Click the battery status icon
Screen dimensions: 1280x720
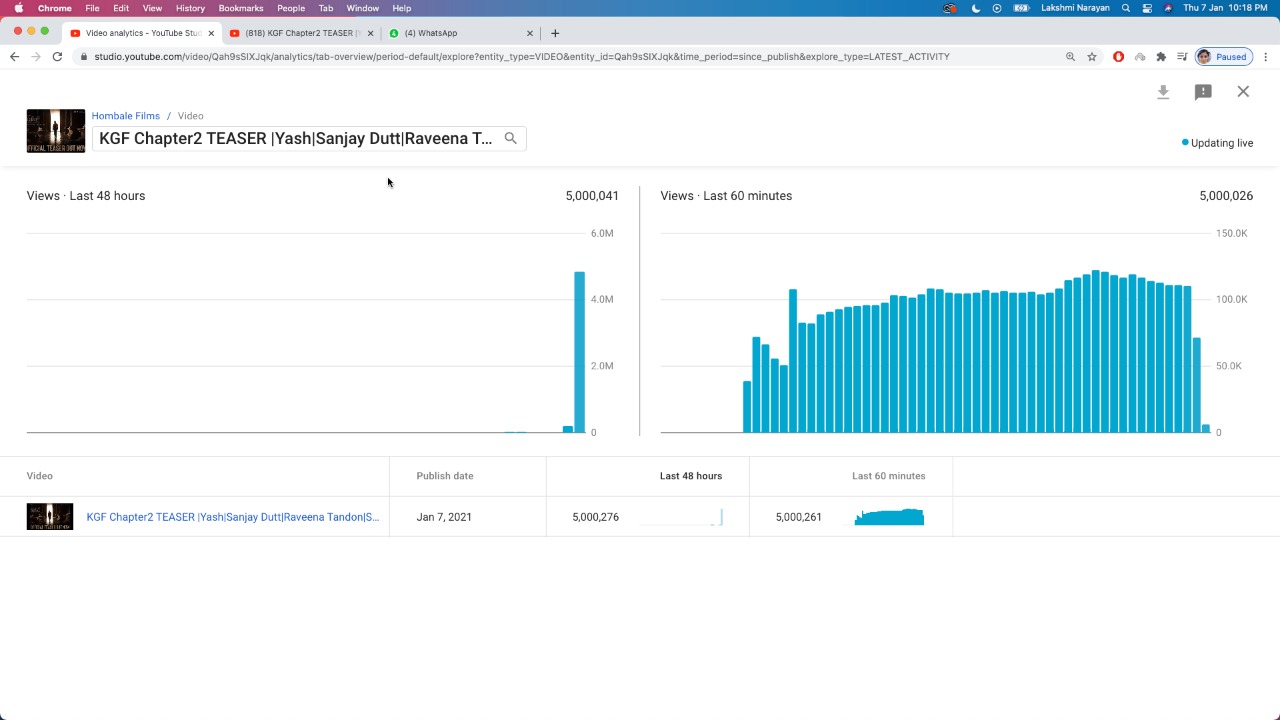(x=1021, y=8)
